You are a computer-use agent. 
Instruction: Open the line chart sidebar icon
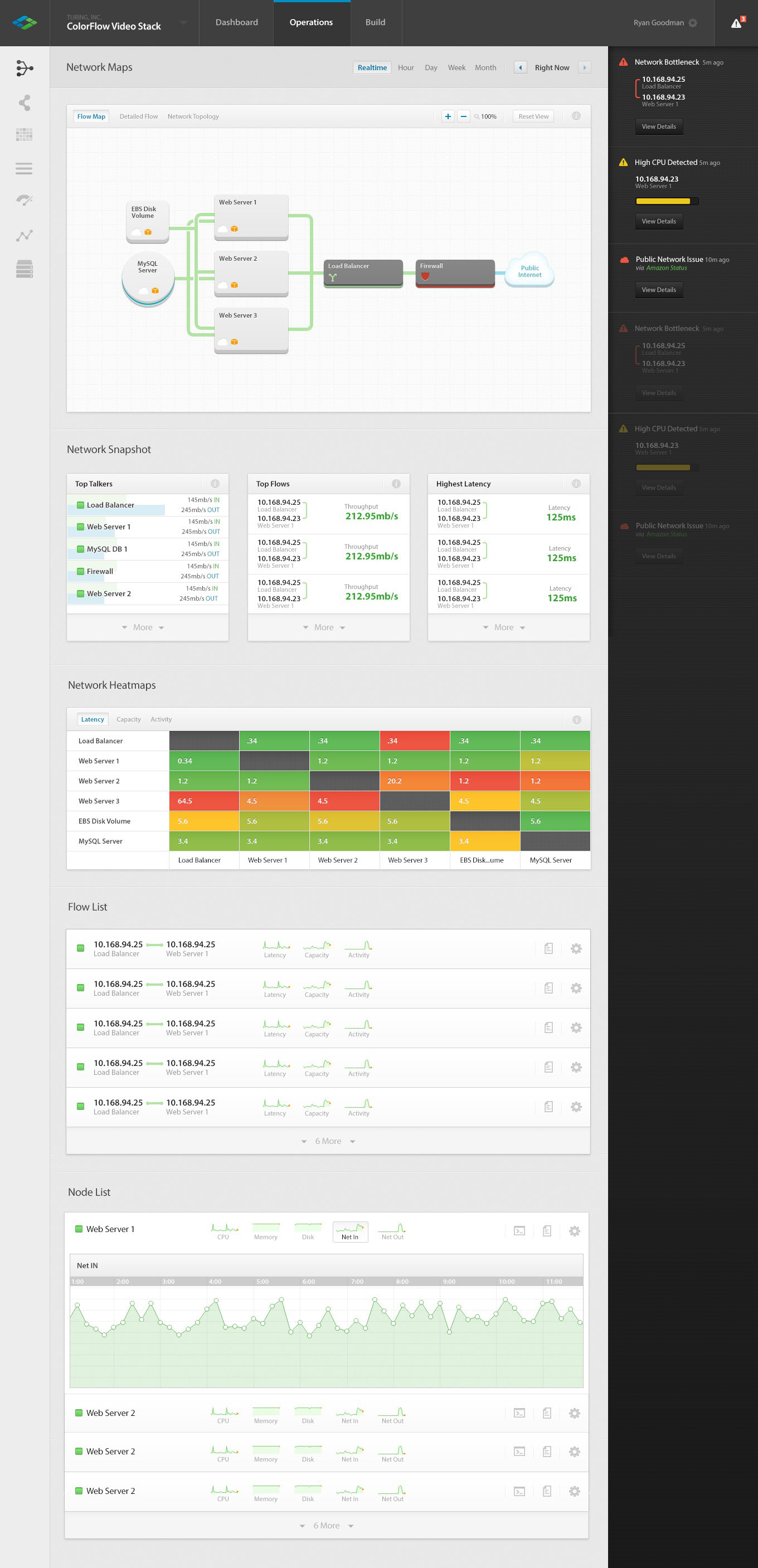25,236
